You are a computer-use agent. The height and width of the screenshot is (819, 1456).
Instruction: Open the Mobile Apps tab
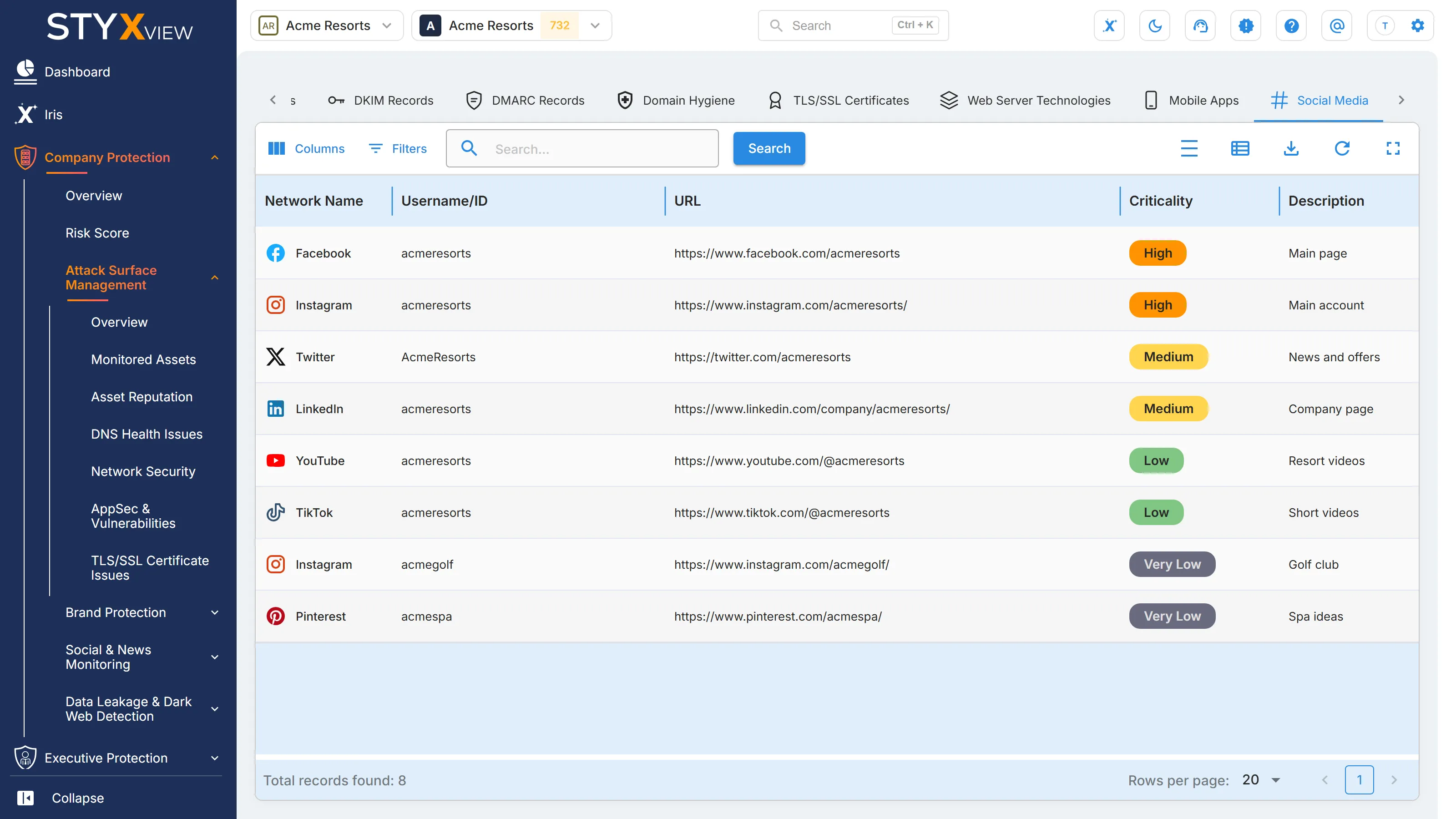[x=1191, y=100]
